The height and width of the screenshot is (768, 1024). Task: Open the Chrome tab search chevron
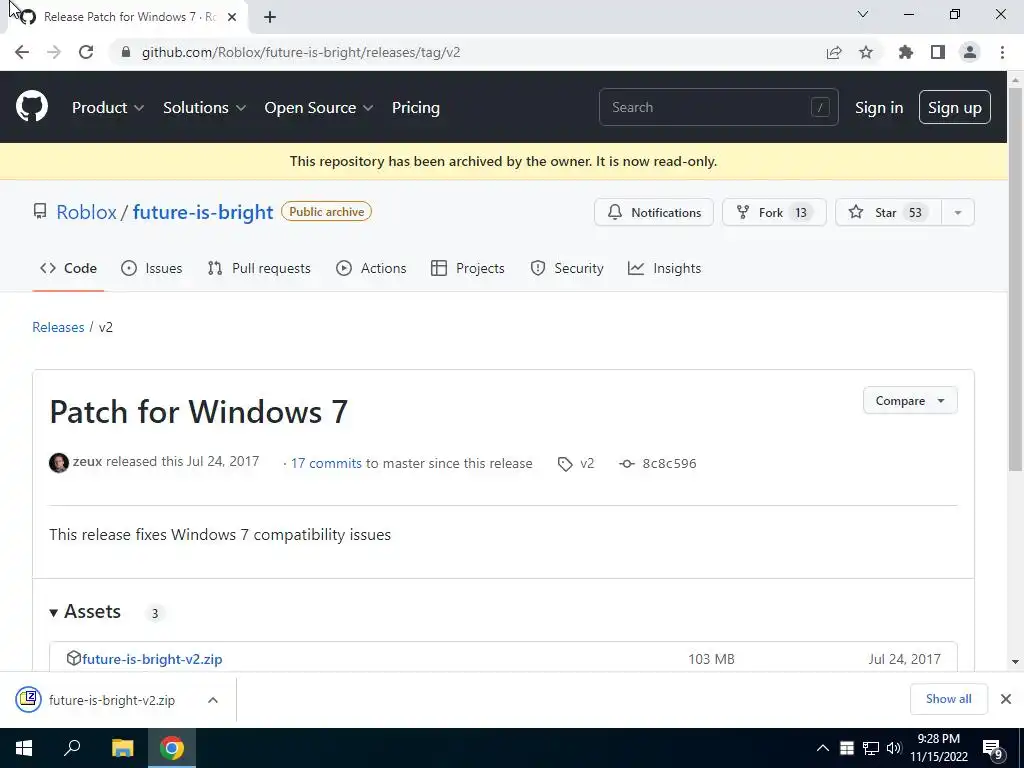(x=863, y=14)
